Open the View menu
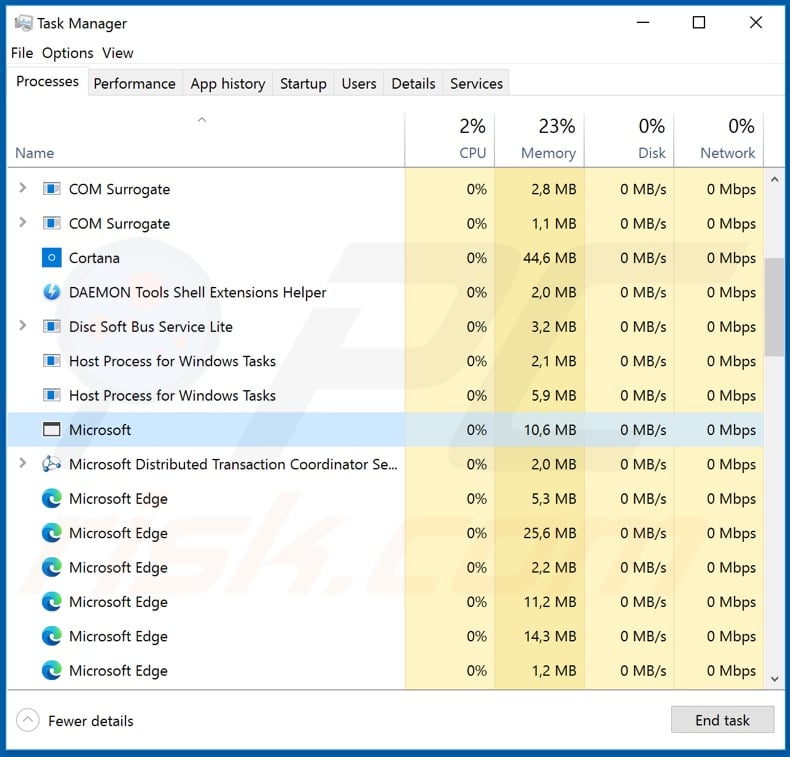This screenshot has width=790, height=757. 117,53
